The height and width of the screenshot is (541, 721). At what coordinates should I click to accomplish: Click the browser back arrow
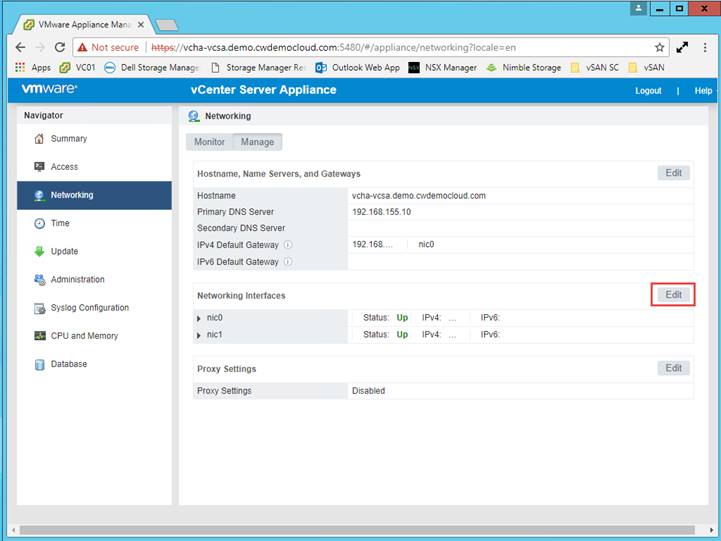(x=21, y=47)
